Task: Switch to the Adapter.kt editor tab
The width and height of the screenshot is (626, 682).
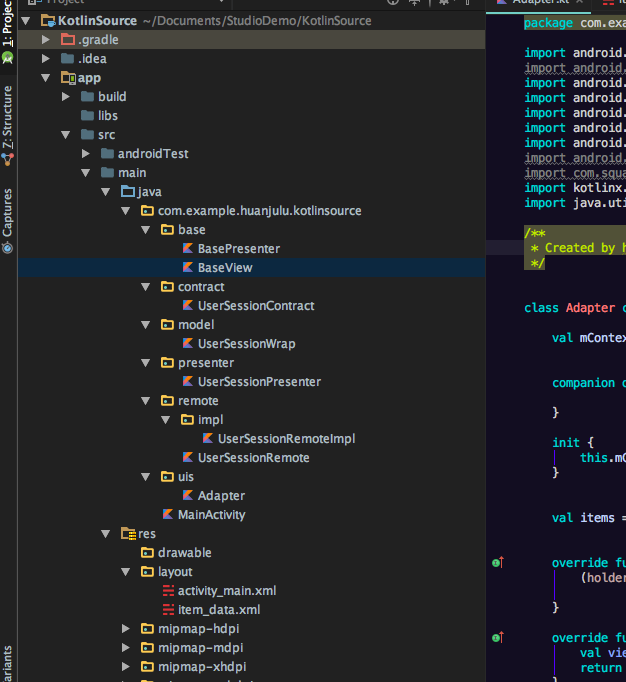Action: click(539, 2)
